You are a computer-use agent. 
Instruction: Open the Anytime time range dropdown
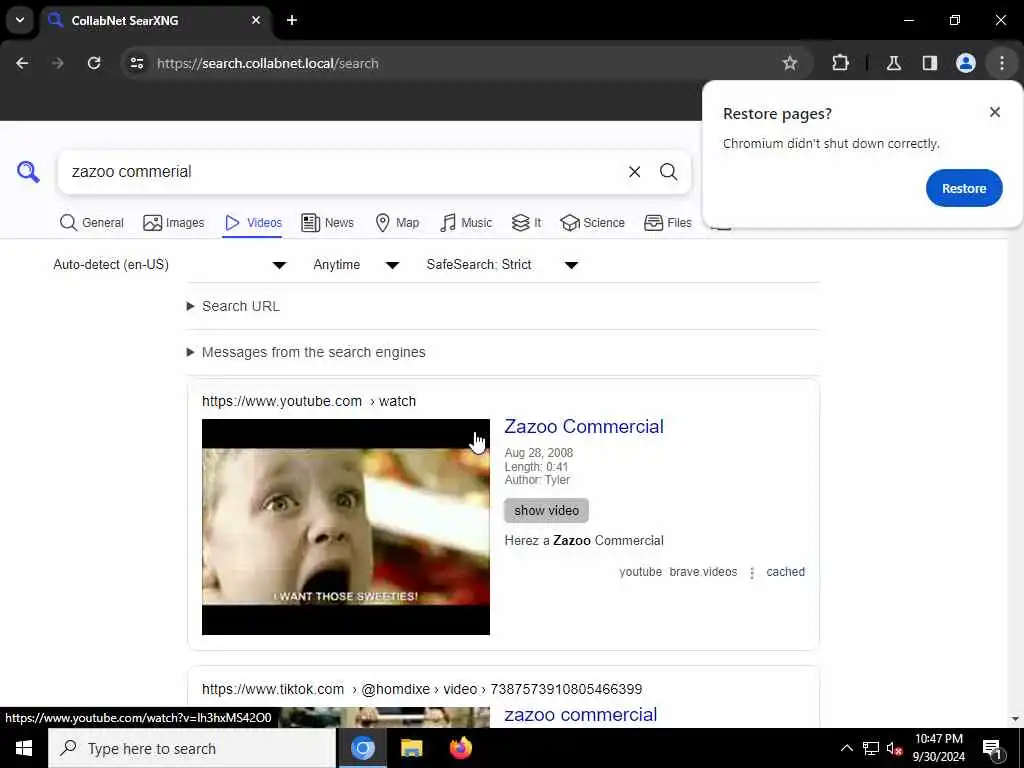tap(356, 264)
